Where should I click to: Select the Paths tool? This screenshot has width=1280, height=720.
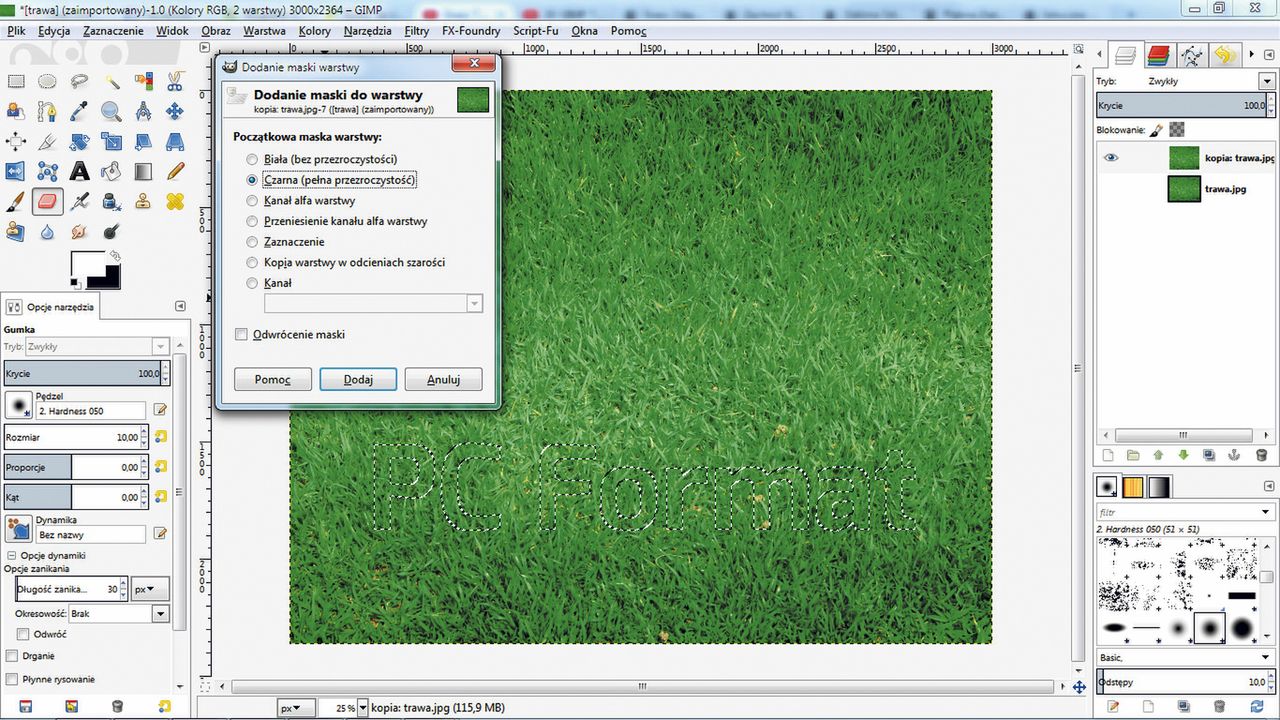pos(47,112)
